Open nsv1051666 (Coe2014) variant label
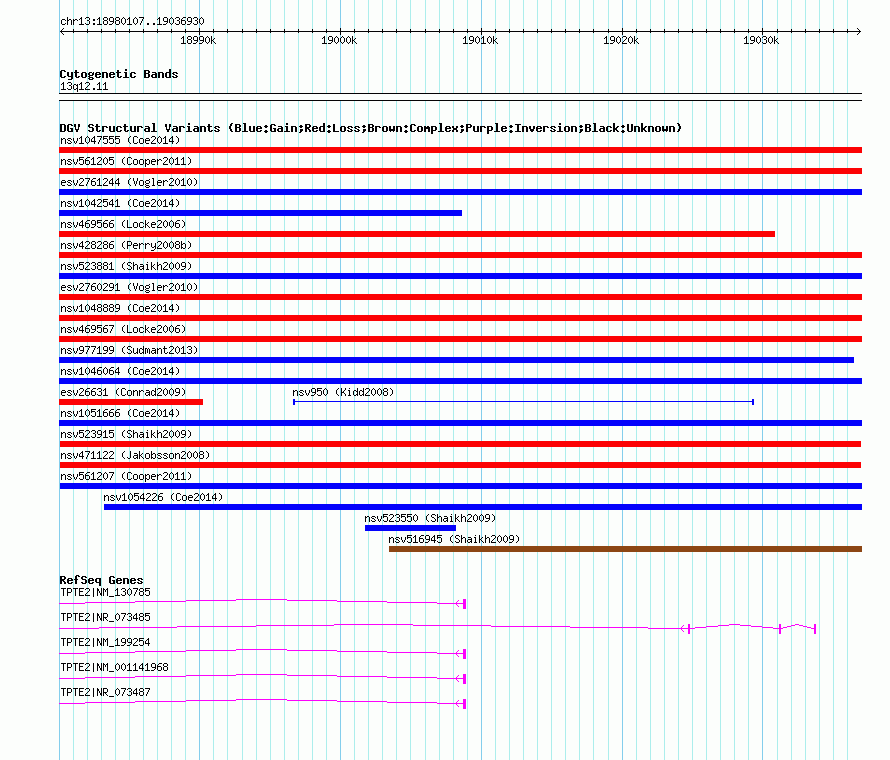Image resolution: width=890 pixels, height=760 pixels. point(120,413)
